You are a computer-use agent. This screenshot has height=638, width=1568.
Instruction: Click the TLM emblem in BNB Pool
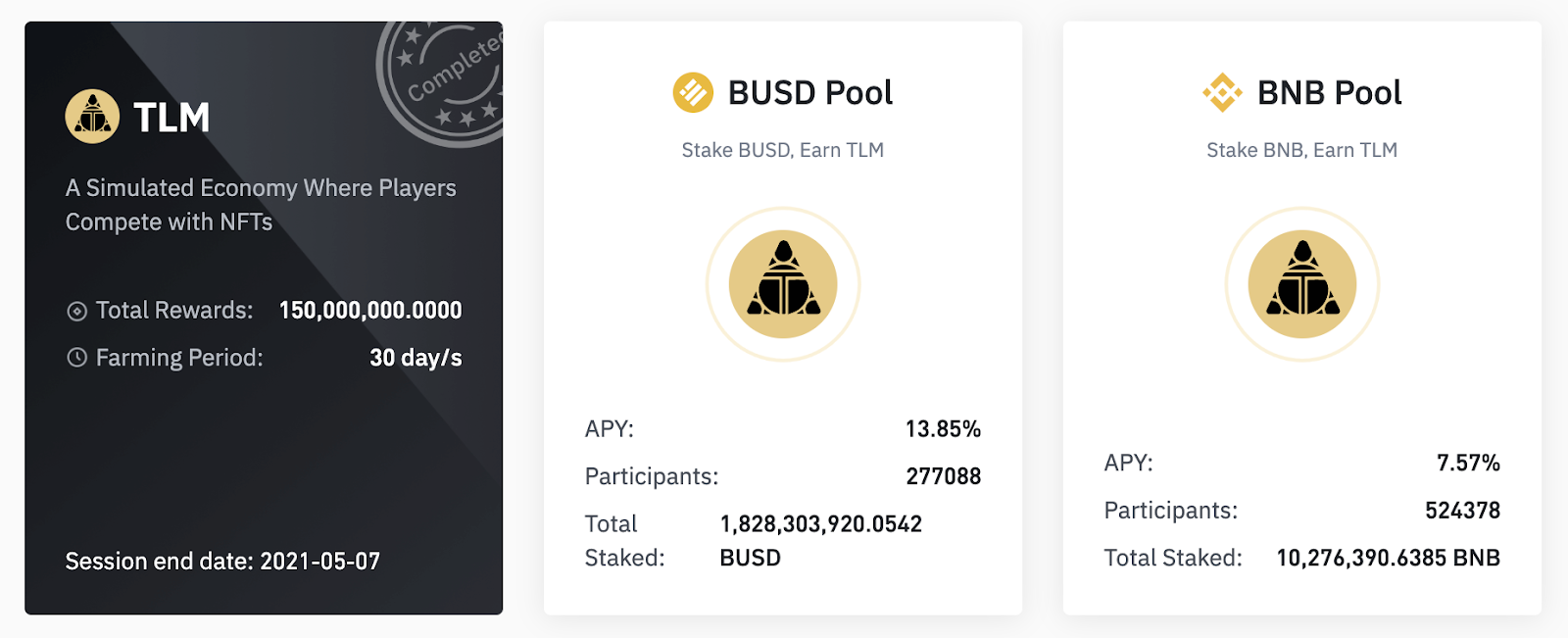point(1302,284)
